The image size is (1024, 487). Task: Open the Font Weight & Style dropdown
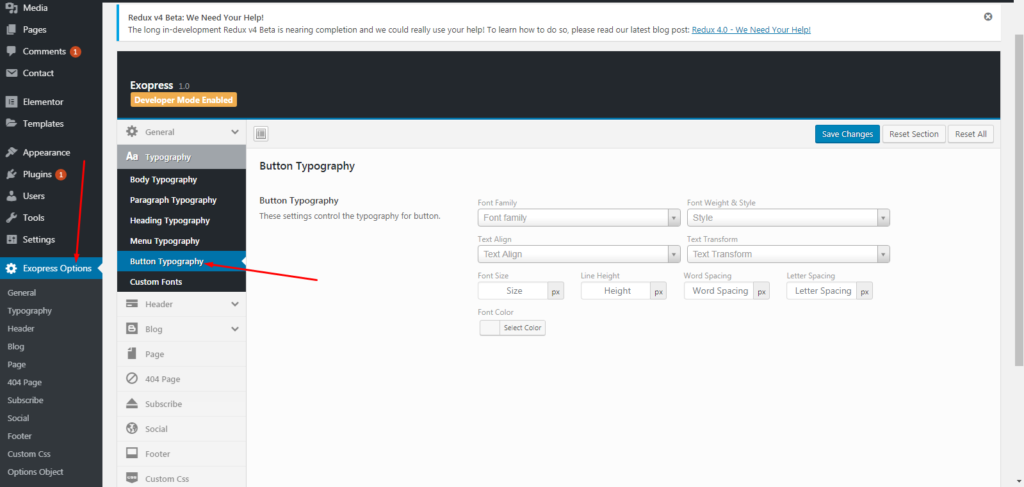pyautogui.click(x=788, y=217)
